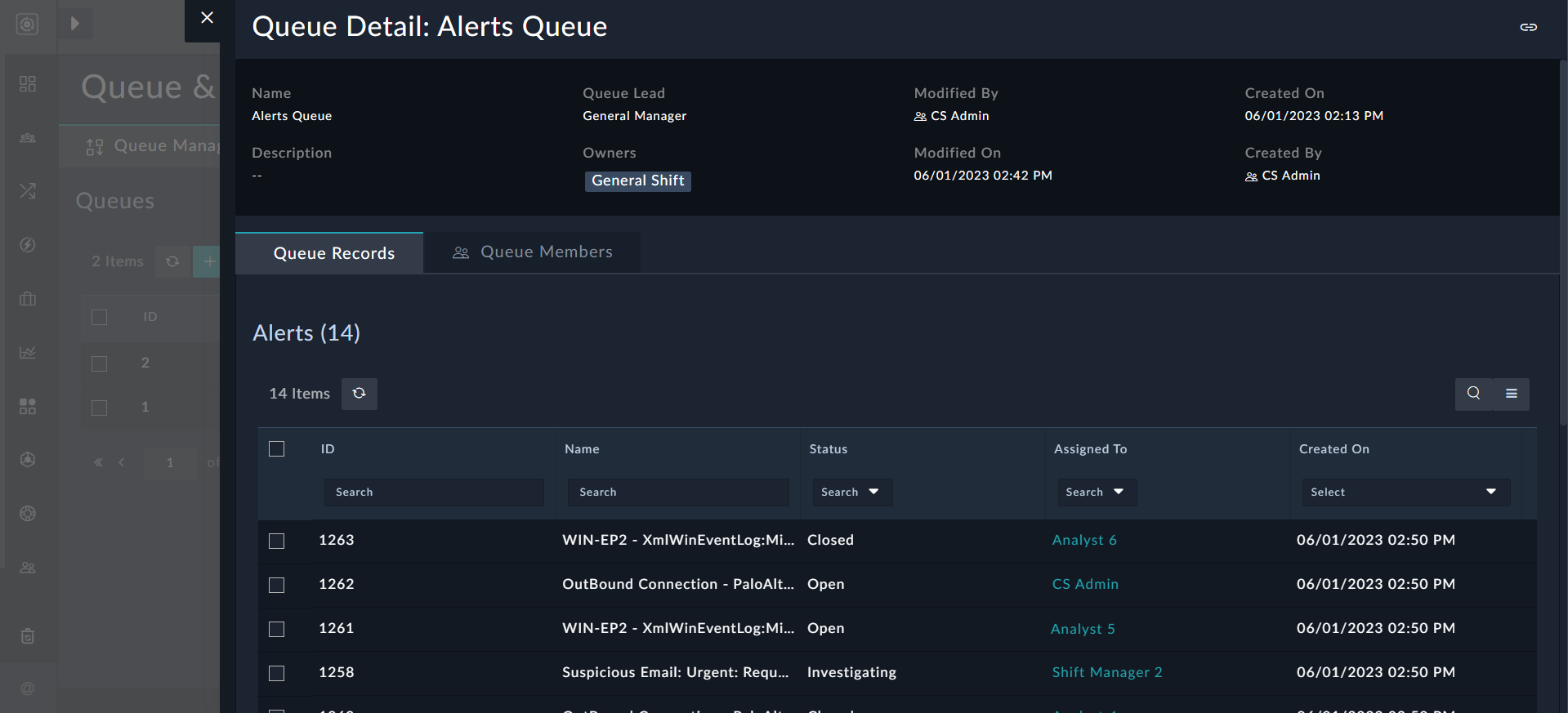Click 'CS Admin' under Created By
1568x713 pixels.
pyautogui.click(x=1291, y=176)
